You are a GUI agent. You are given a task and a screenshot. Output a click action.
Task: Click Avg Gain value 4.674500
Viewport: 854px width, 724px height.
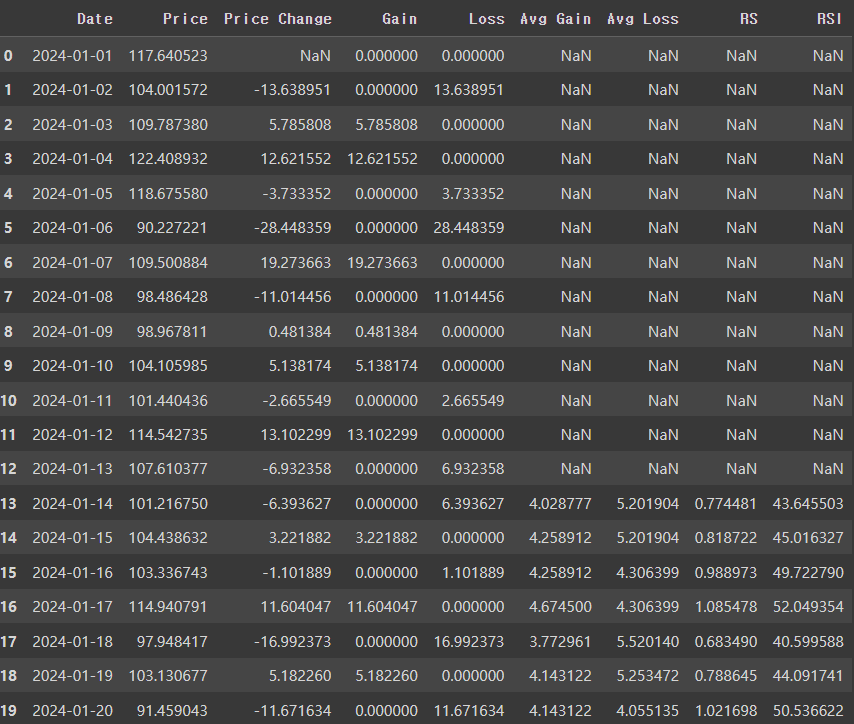(560, 607)
